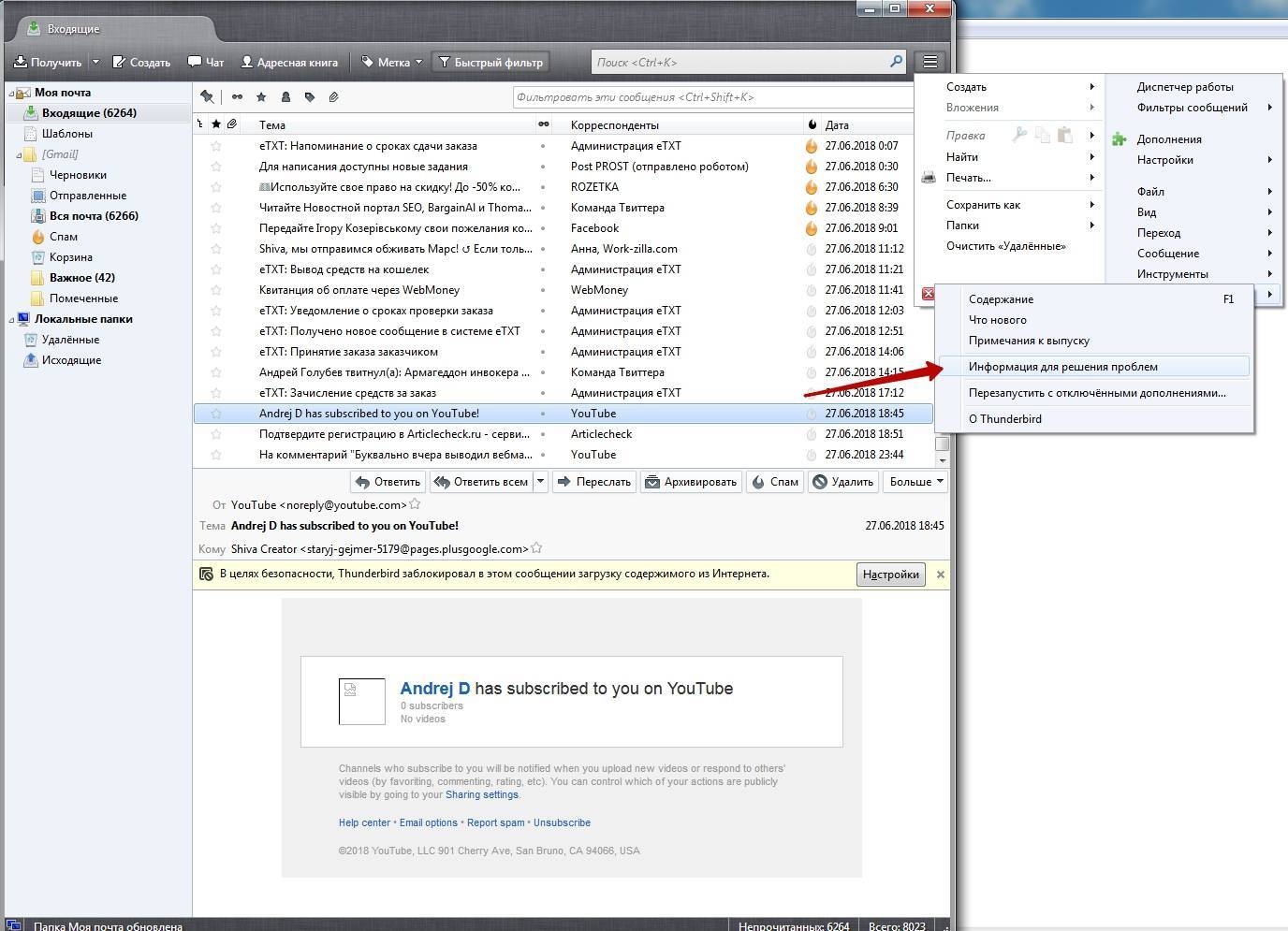
Task: Expand the Tag (Метка) dropdown
Action: click(418, 63)
